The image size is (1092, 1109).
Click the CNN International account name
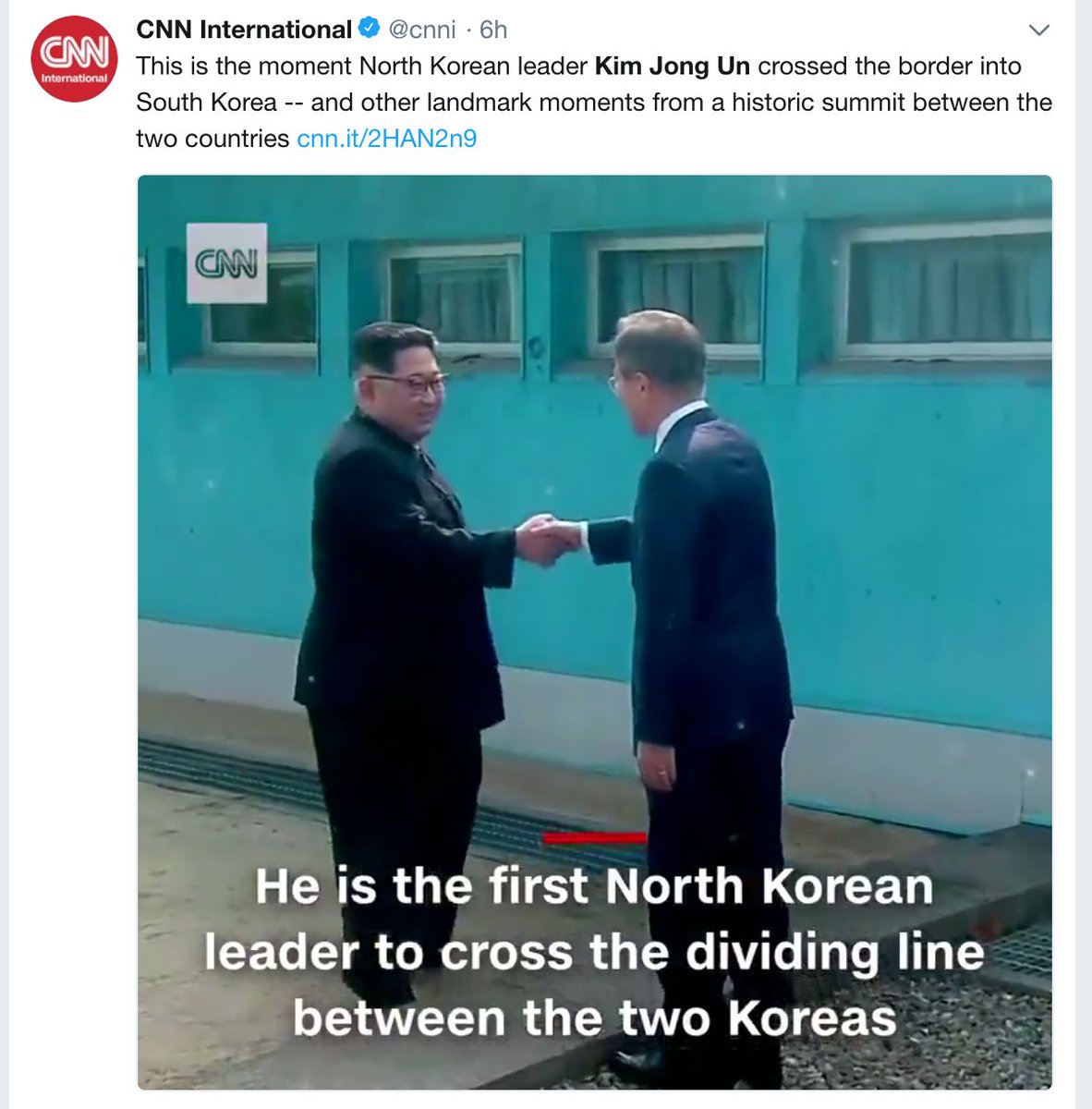[x=244, y=30]
